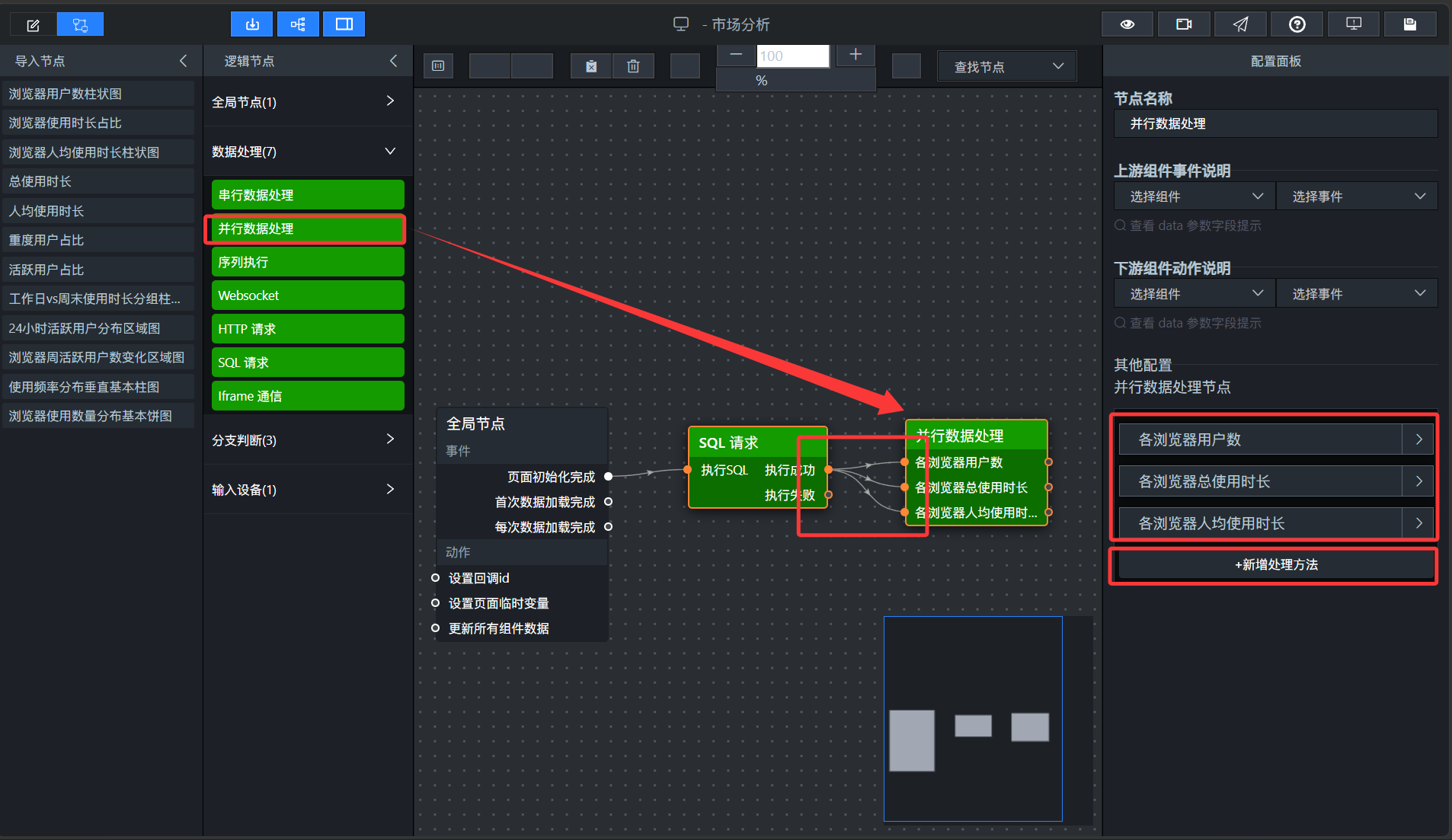Viewport: 1452px width, 840px height.
Task: Click 使用频率分布垂直基本柱图 import item
Action: pos(98,387)
